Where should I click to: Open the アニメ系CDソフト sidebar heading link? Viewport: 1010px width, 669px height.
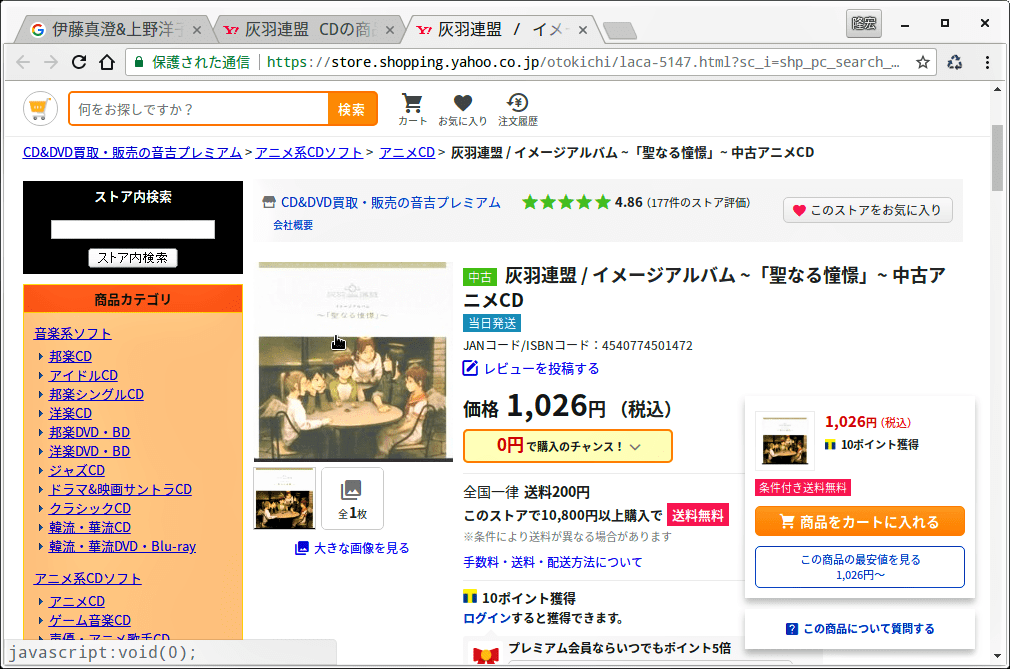click(88, 579)
